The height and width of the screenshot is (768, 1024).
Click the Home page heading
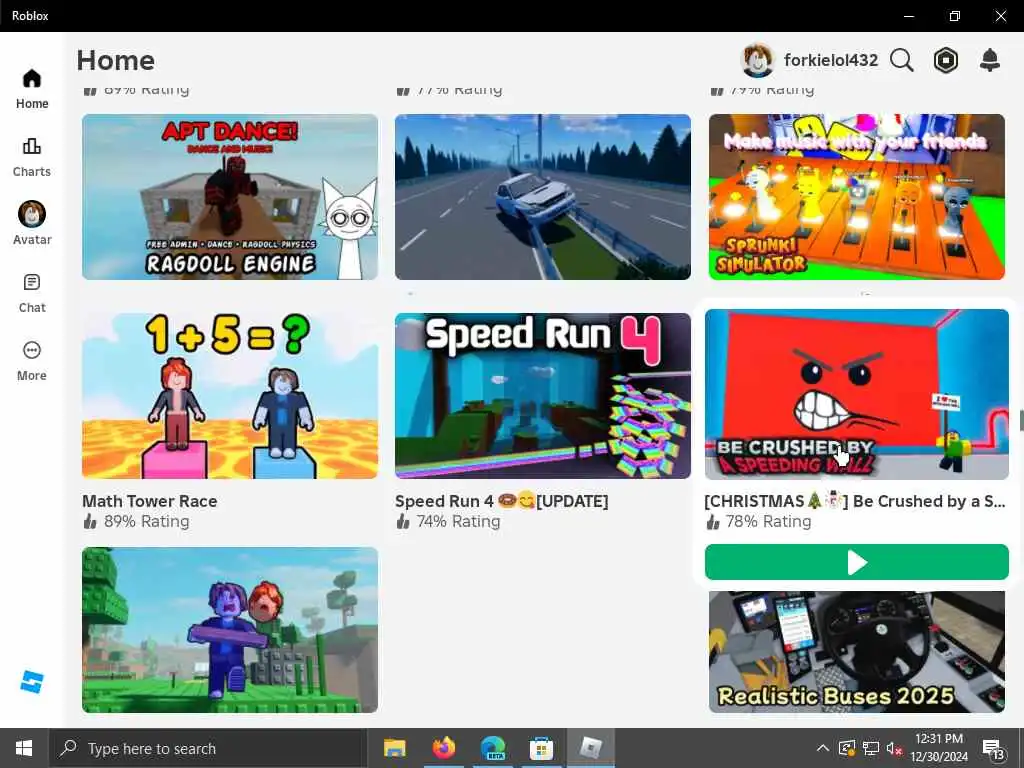[x=116, y=60]
